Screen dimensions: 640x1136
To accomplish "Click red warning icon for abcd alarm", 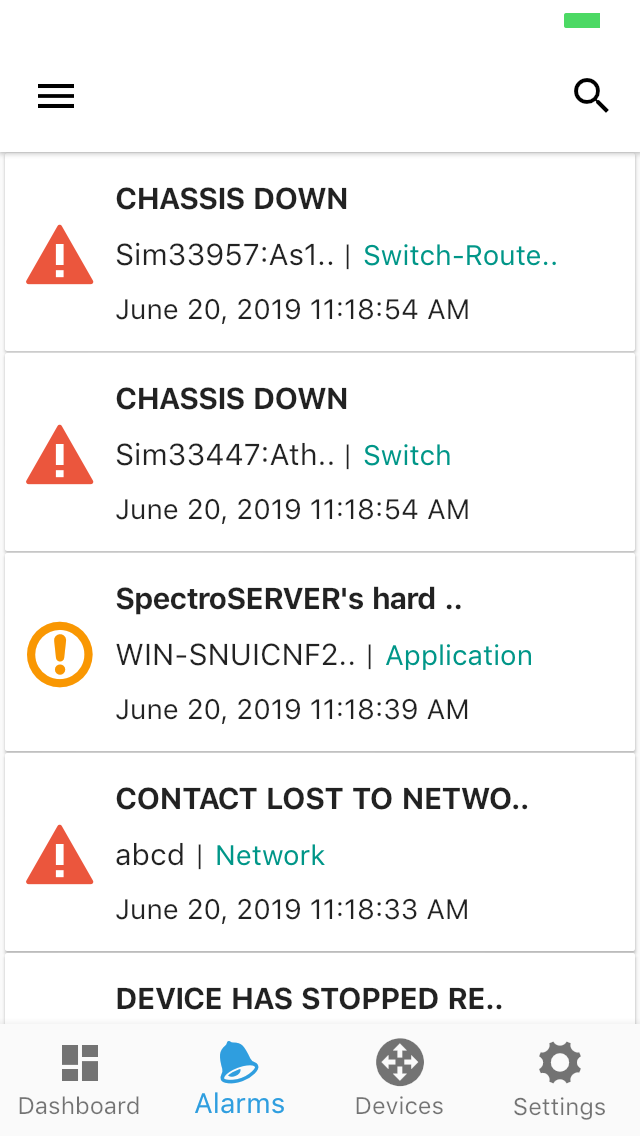I will point(60,855).
